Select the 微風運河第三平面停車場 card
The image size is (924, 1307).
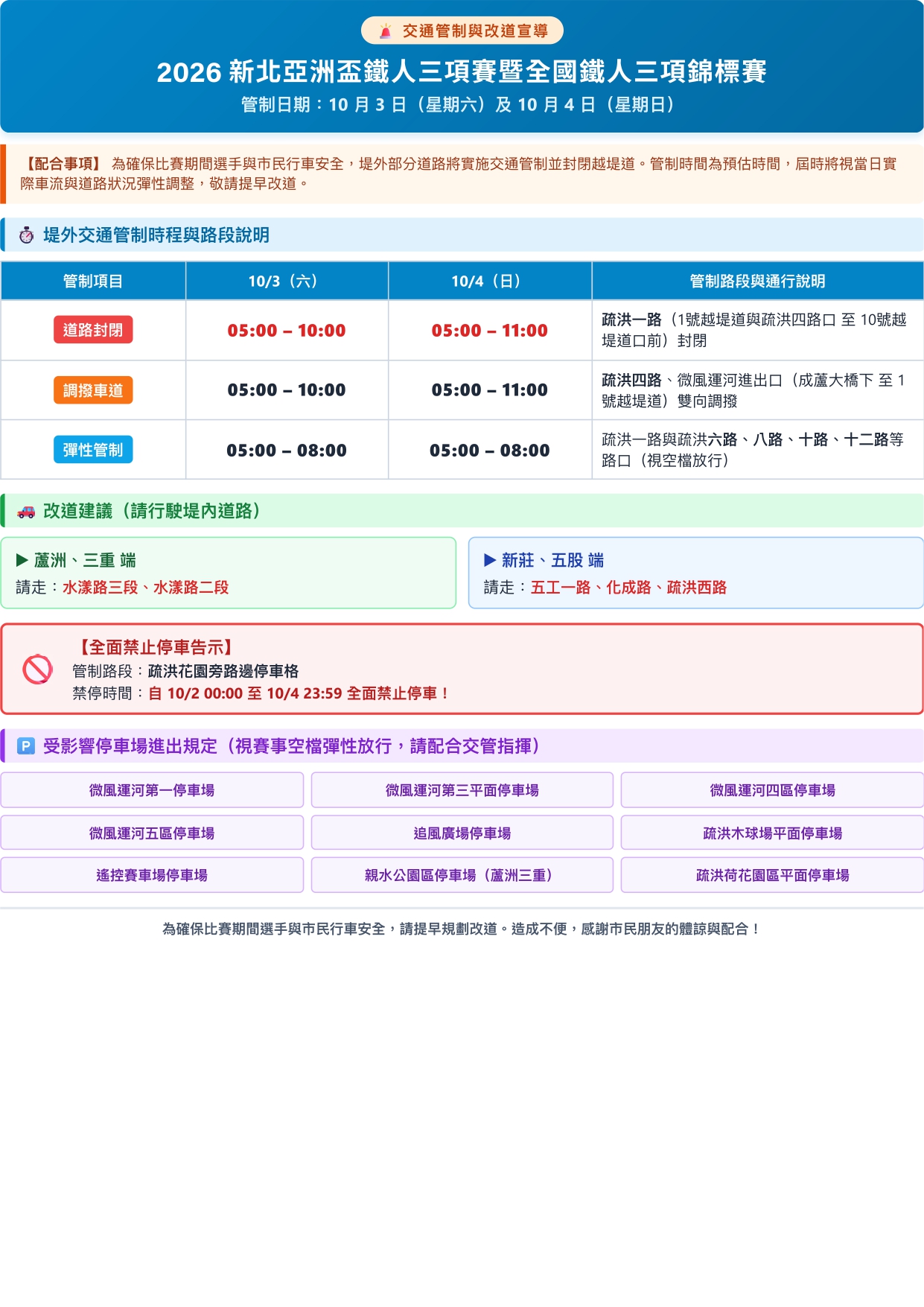point(462,790)
